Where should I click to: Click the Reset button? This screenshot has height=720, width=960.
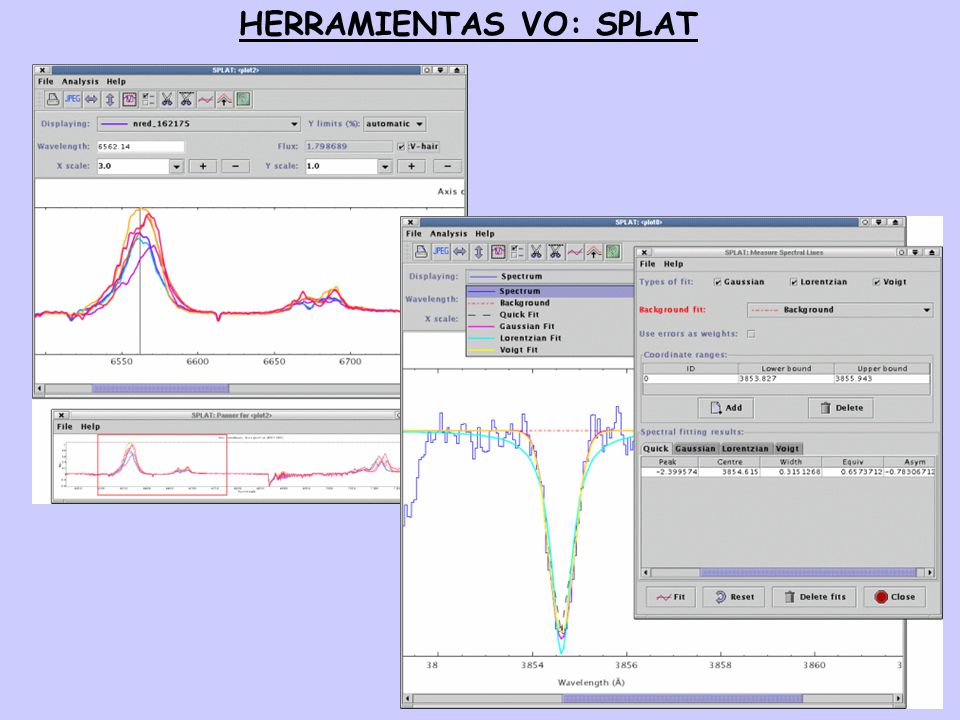tap(733, 597)
